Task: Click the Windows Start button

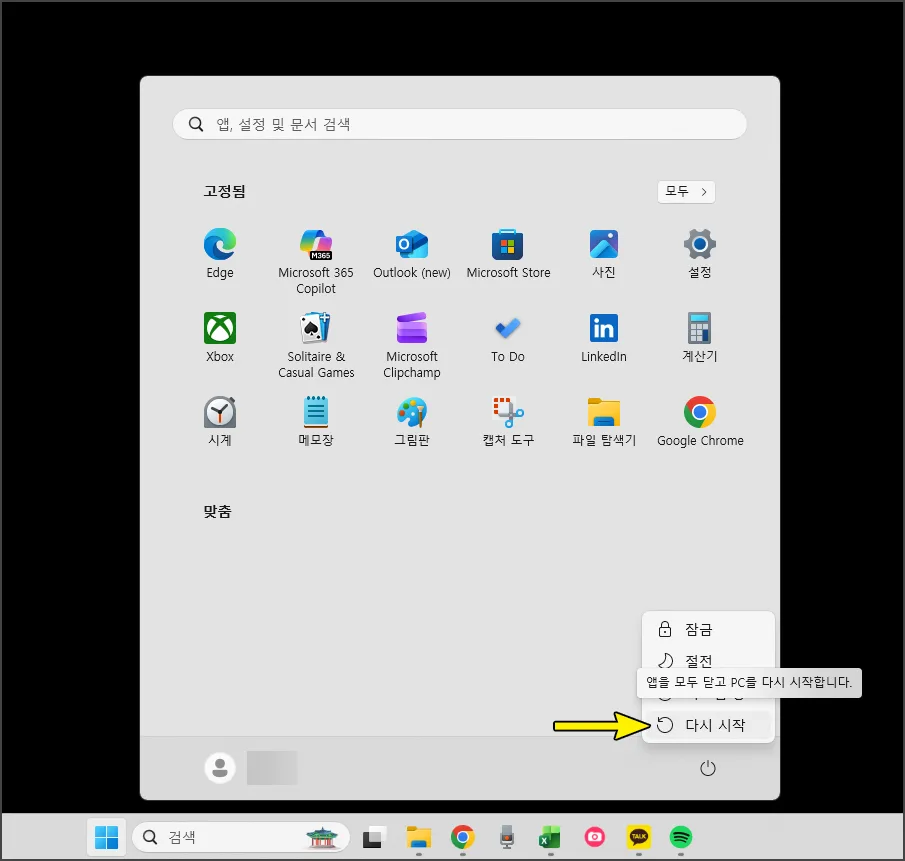Action: pyautogui.click(x=106, y=837)
